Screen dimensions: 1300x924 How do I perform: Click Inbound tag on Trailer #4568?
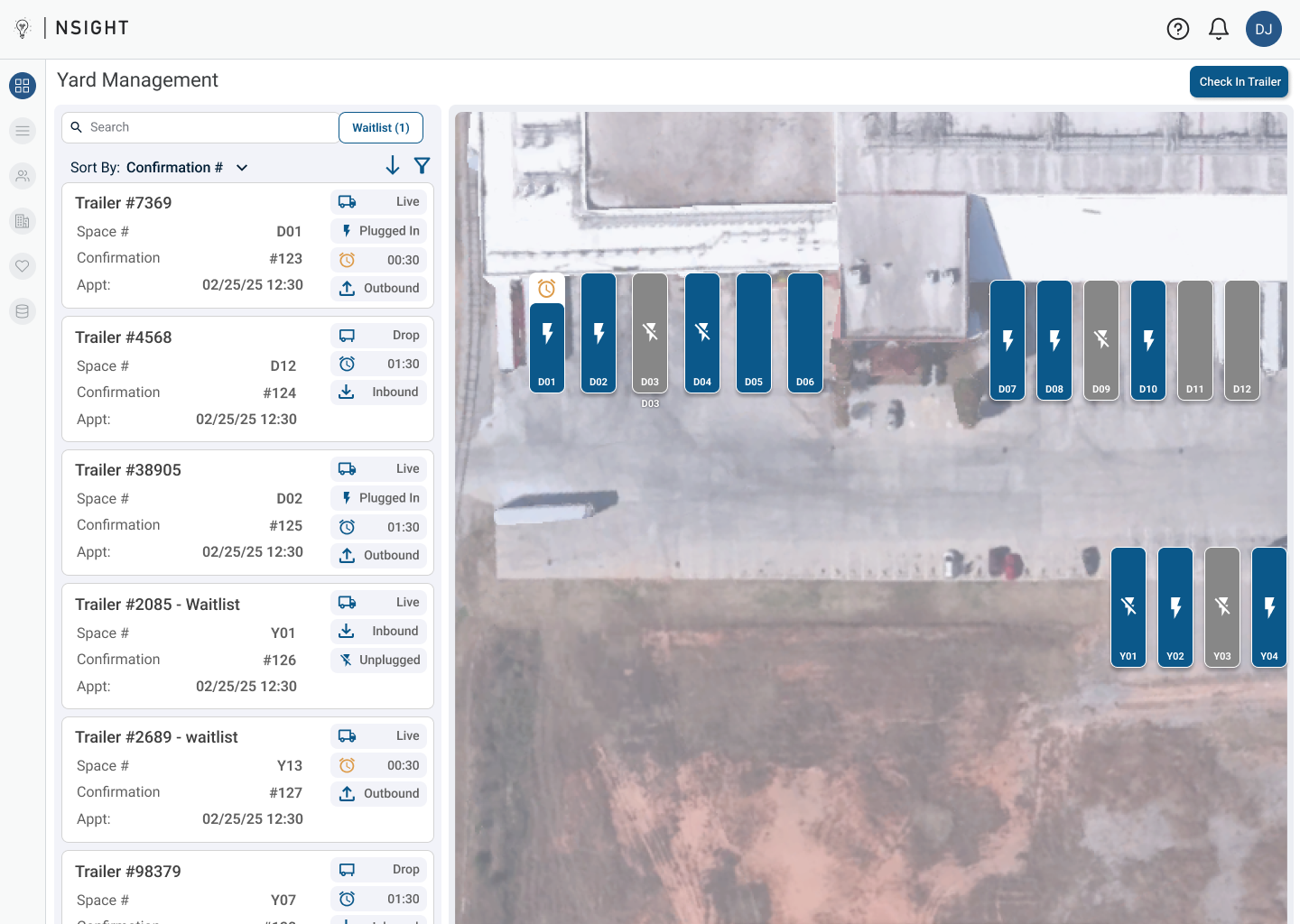[379, 393]
